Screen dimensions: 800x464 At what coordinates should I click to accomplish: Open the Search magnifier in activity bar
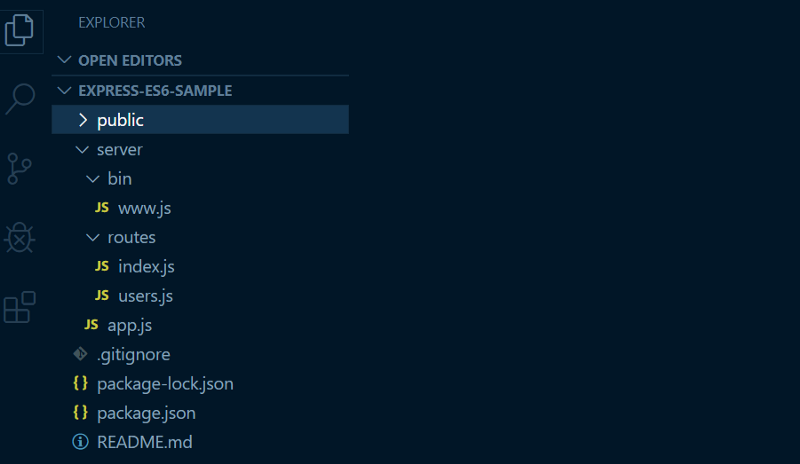point(20,99)
